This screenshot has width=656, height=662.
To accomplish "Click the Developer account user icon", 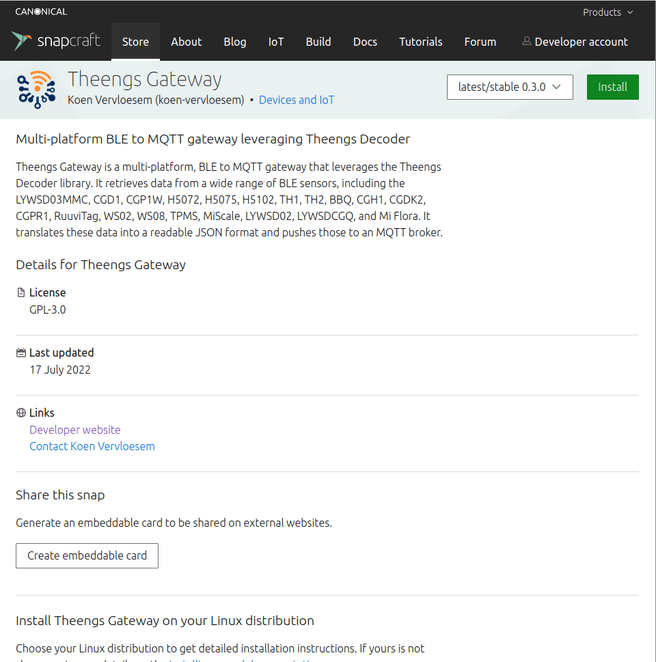I will tap(526, 41).
